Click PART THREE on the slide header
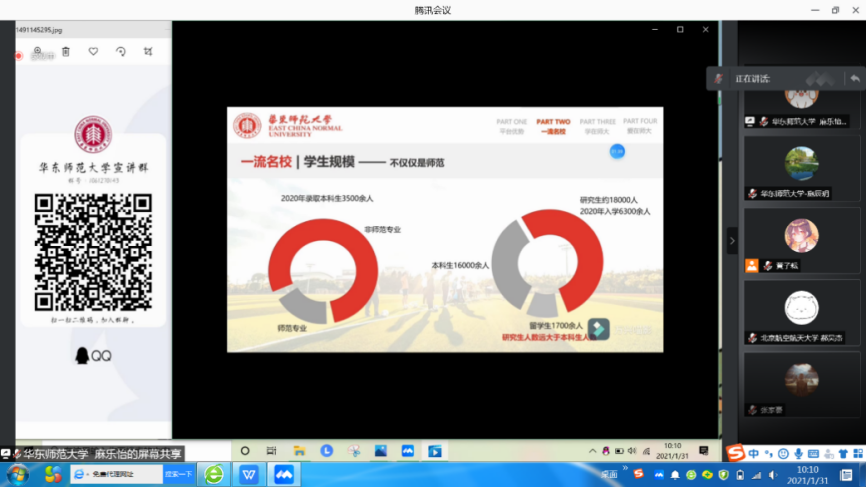This screenshot has width=866, height=487. [597, 126]
